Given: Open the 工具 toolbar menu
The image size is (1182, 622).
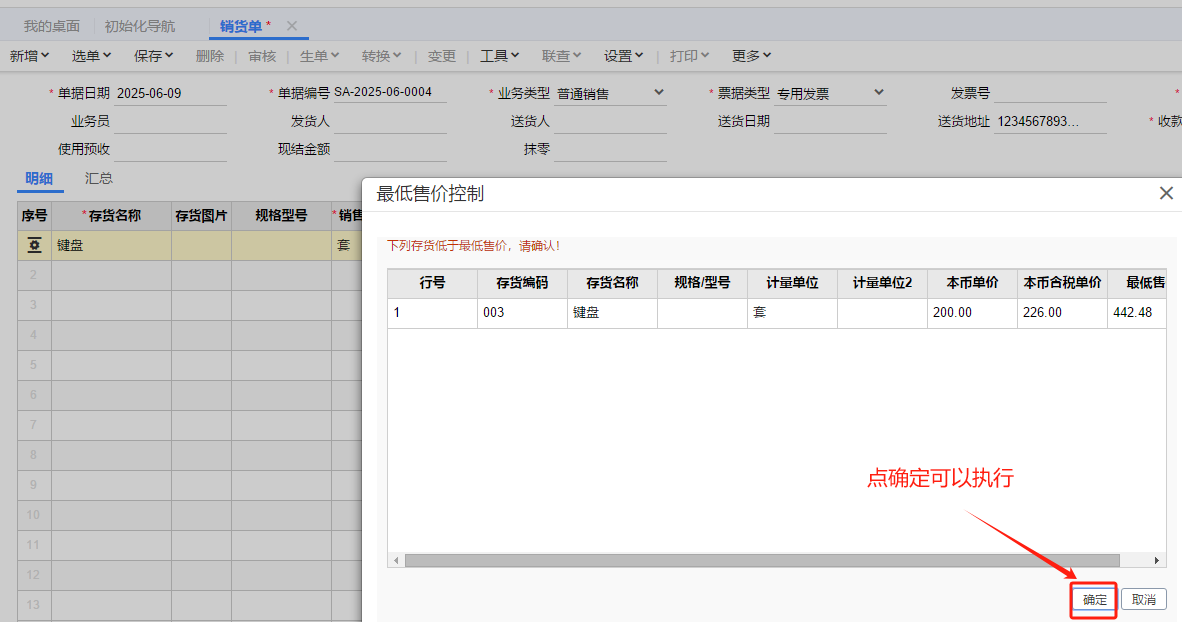Looking at the screenshot, I should click(500, 56).
